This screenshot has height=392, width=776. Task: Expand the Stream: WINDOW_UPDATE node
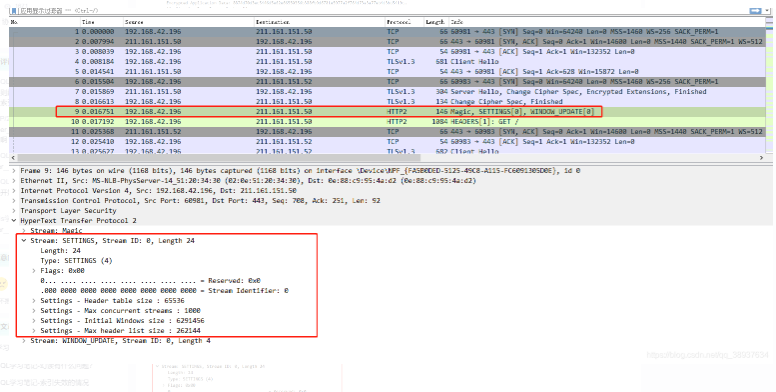pyautogui.click(x=24, y=341)
